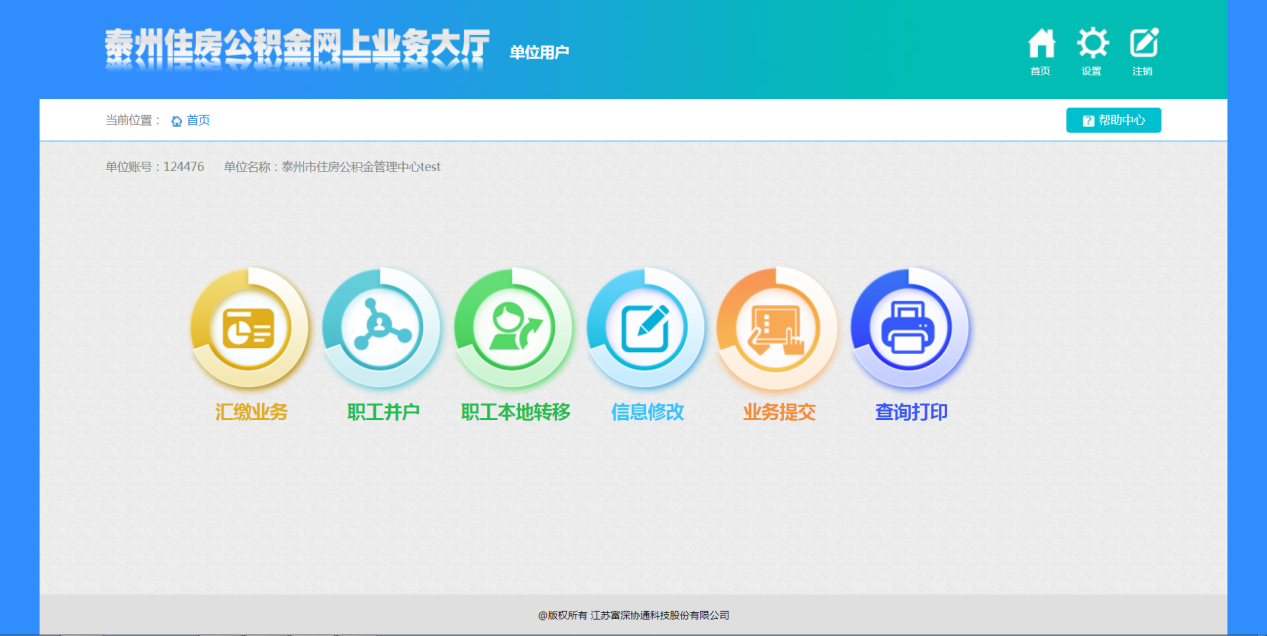Click the 单位账号：124476 text

pos(155,167)
